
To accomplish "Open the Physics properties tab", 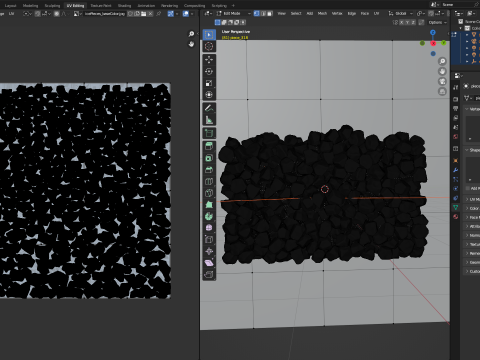I will pos(456,189).
